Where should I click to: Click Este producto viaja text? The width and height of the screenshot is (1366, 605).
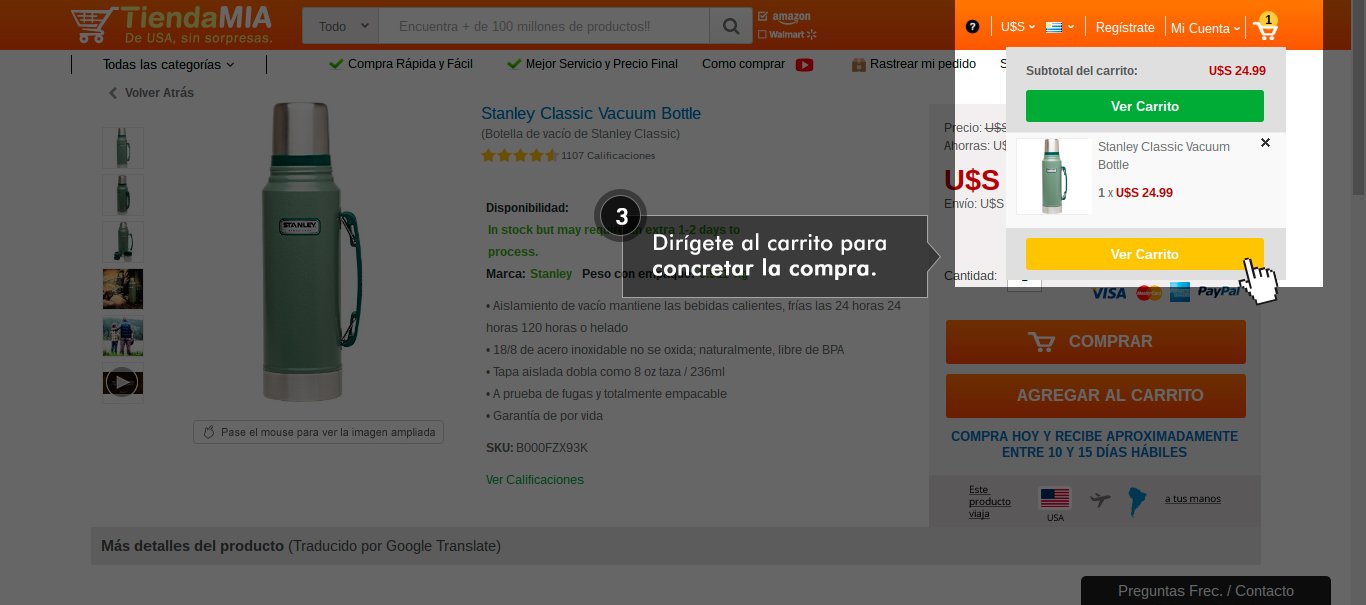pos(990,501)
